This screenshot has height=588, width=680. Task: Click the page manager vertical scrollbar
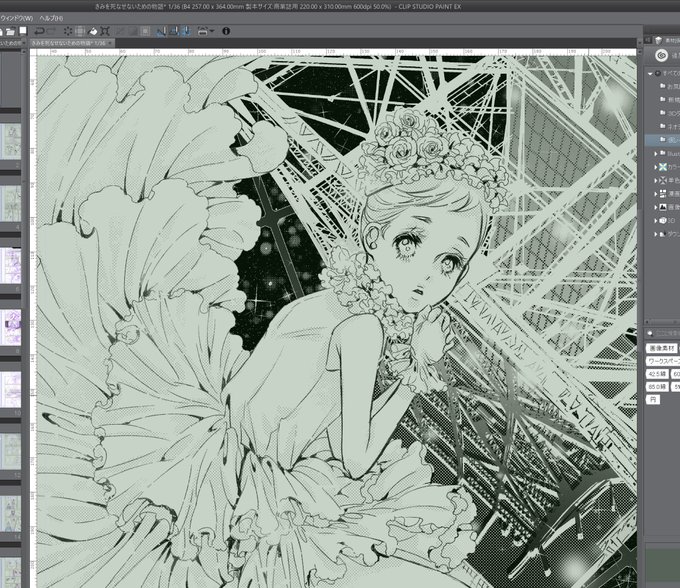(x=25, y=319)
